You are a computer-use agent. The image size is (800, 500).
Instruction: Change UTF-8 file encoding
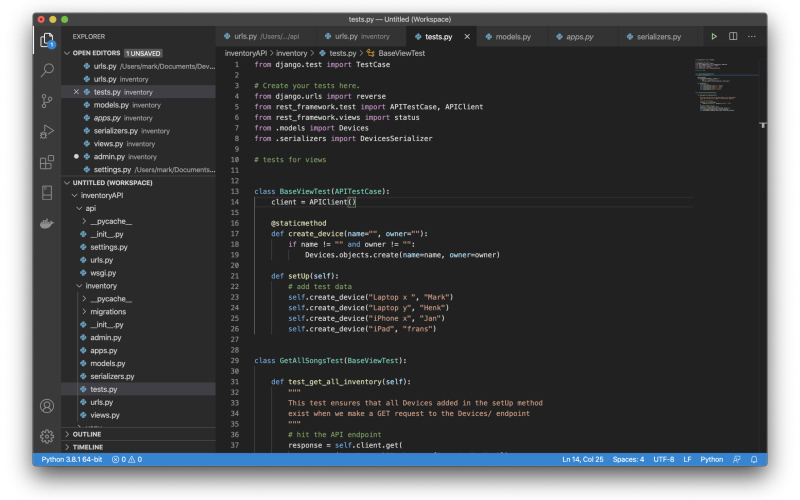coord(663,460)
